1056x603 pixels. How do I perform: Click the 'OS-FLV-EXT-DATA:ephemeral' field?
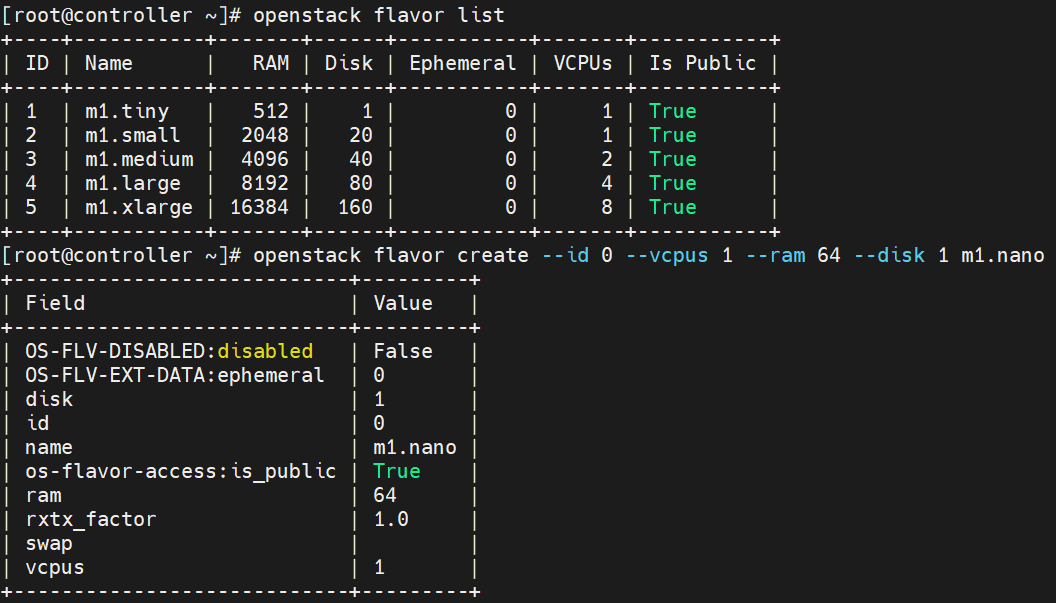pos(175,375)
